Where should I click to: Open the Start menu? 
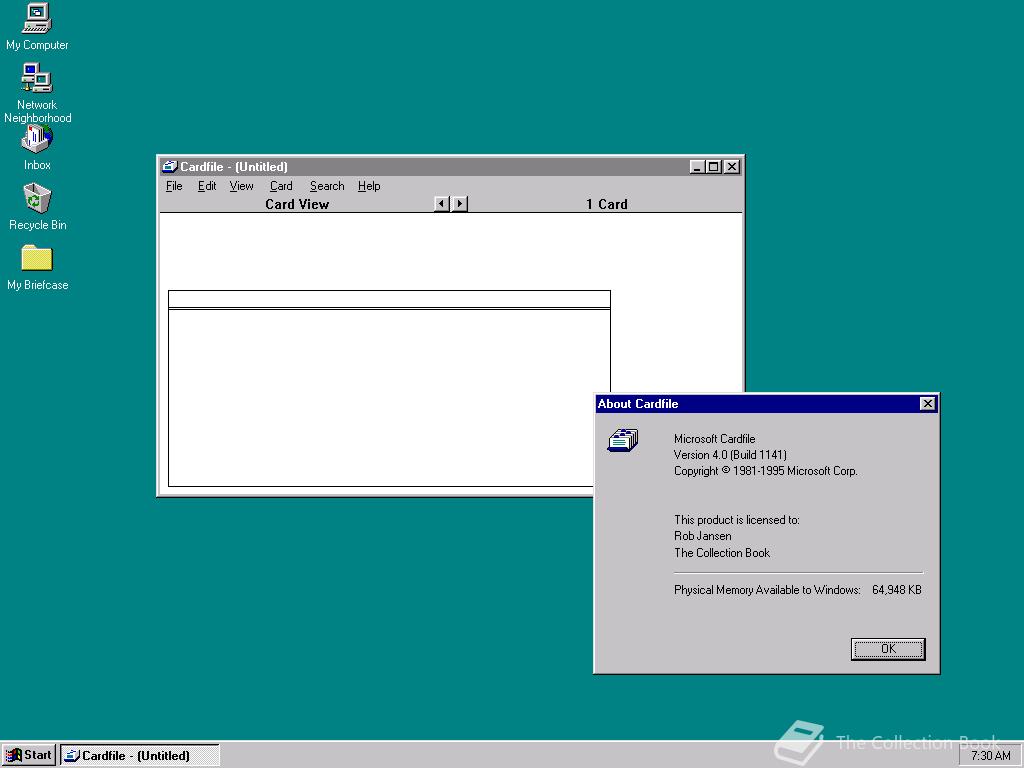point(29,755)
